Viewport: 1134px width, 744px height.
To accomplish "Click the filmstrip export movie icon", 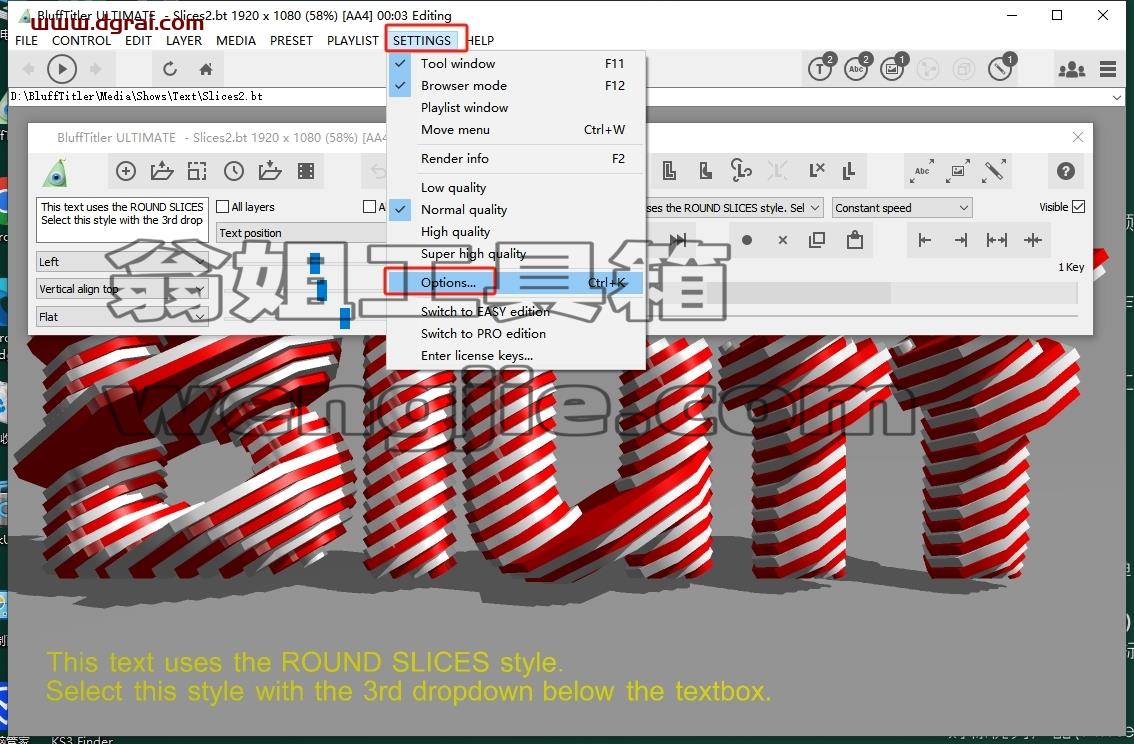I will pyautogui.click(x=306, y=171).
